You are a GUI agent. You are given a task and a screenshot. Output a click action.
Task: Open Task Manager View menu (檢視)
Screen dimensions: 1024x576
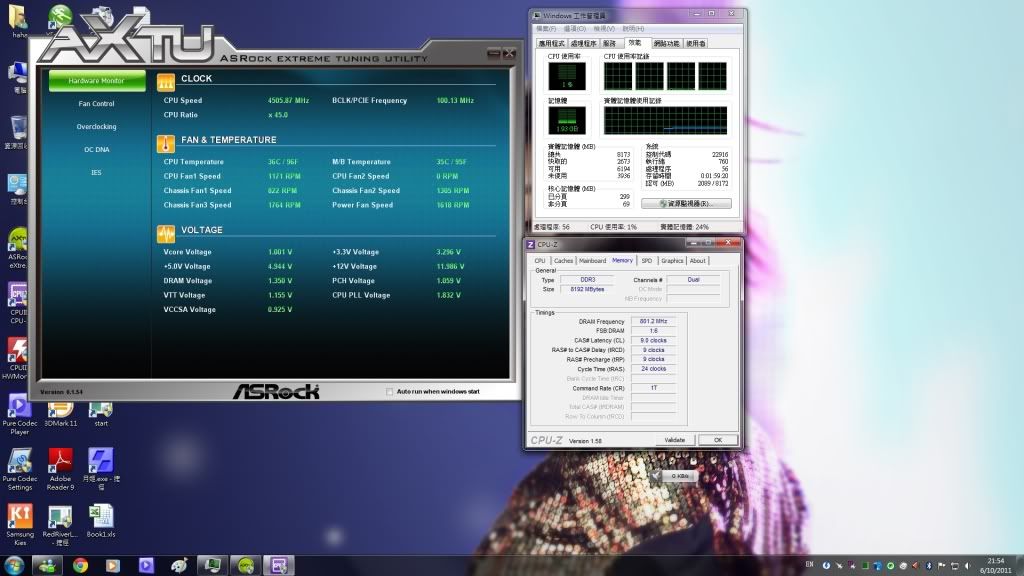pos(604,29)
